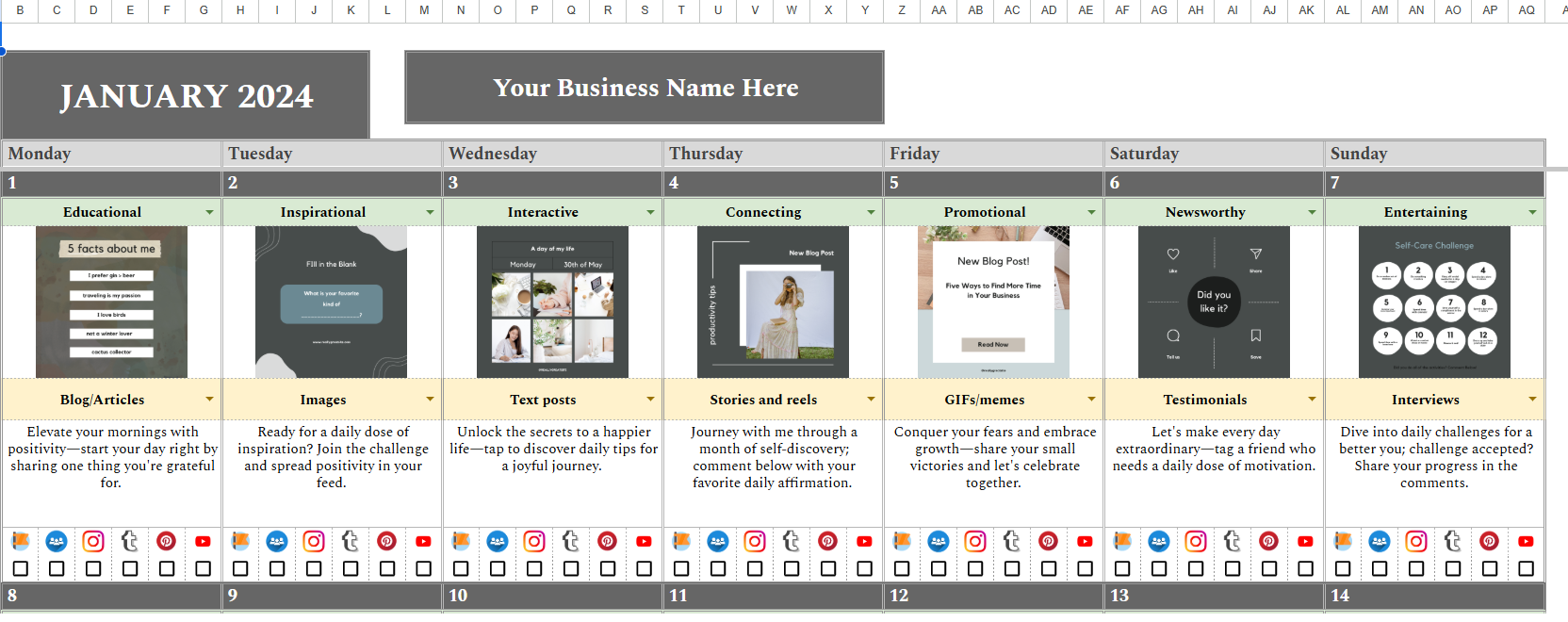Click the Pinterest icon under Wednesday

point(608,541)
